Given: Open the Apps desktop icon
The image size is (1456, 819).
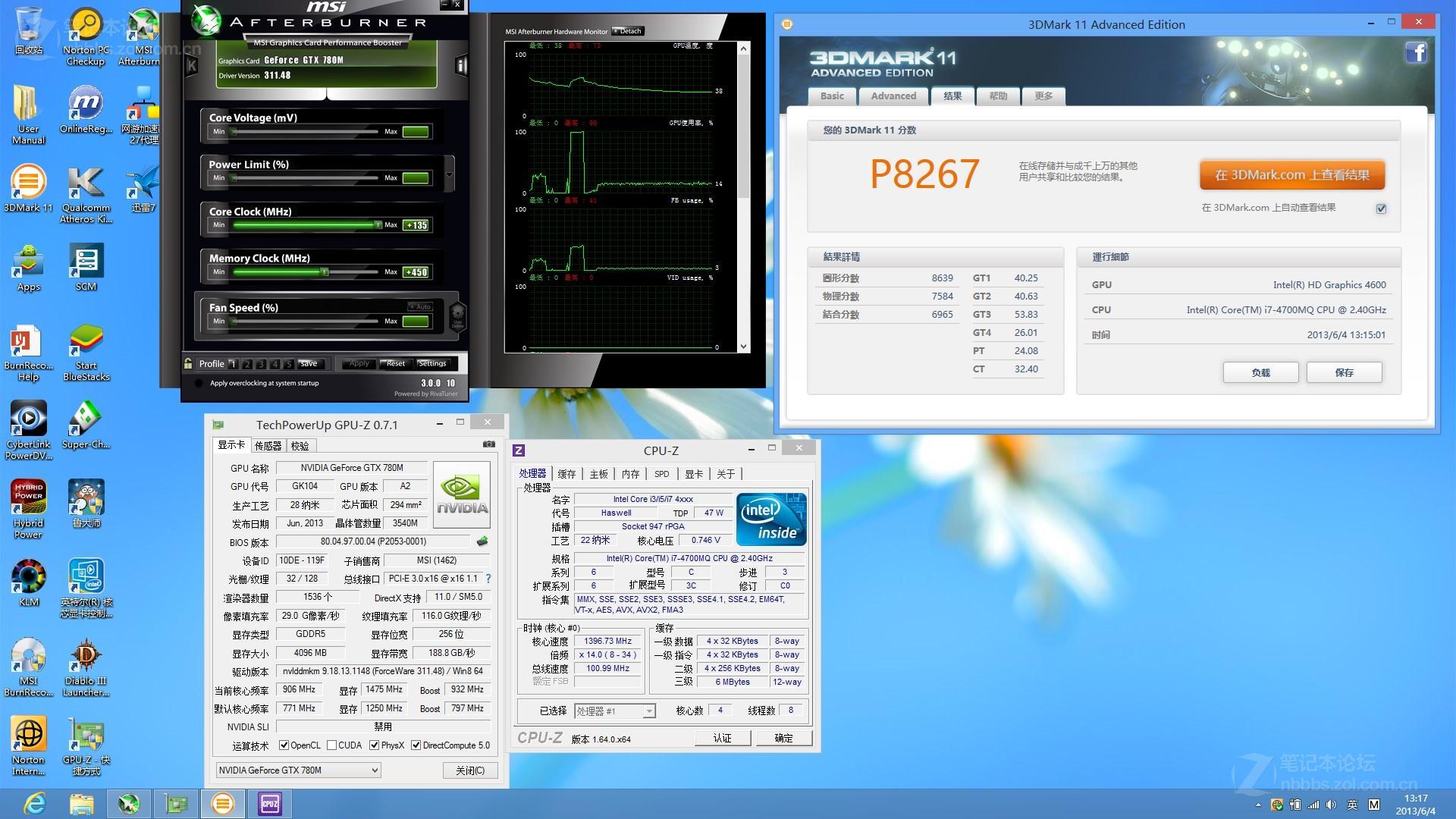Looking at the screenshot, I should [28, 268].
